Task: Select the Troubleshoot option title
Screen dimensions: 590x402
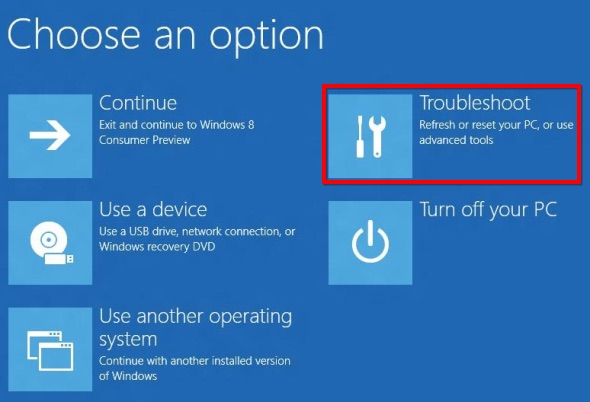Action: click(x=475, y=103)
